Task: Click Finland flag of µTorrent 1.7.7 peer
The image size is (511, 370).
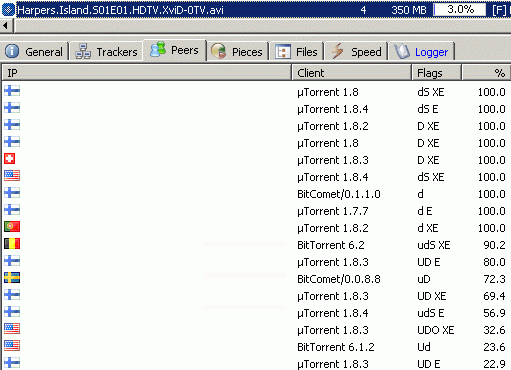Action: pos(12,209)
